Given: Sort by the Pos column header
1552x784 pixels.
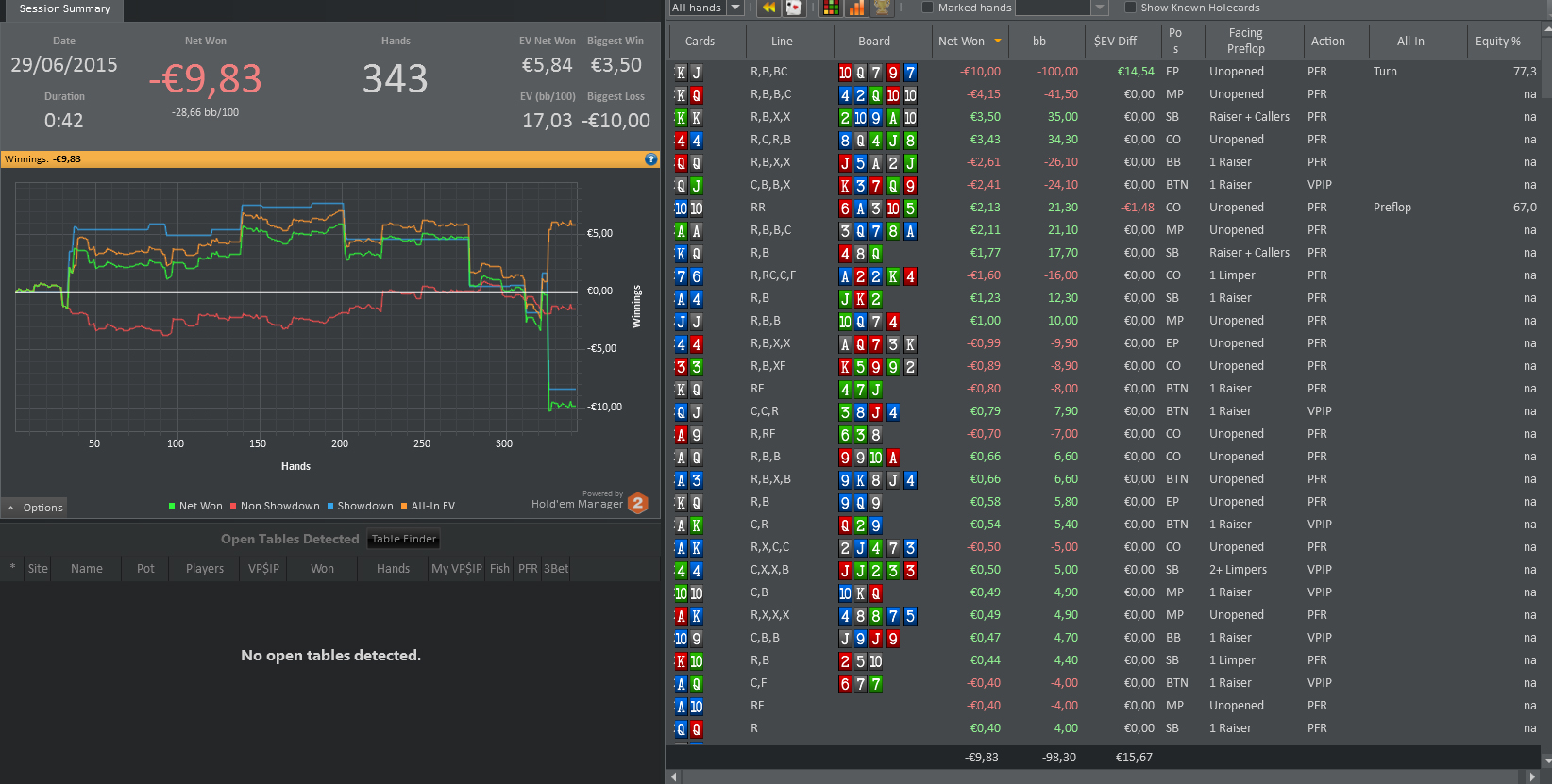Looking at the screenshot, I should click(x=1175, y=42).
